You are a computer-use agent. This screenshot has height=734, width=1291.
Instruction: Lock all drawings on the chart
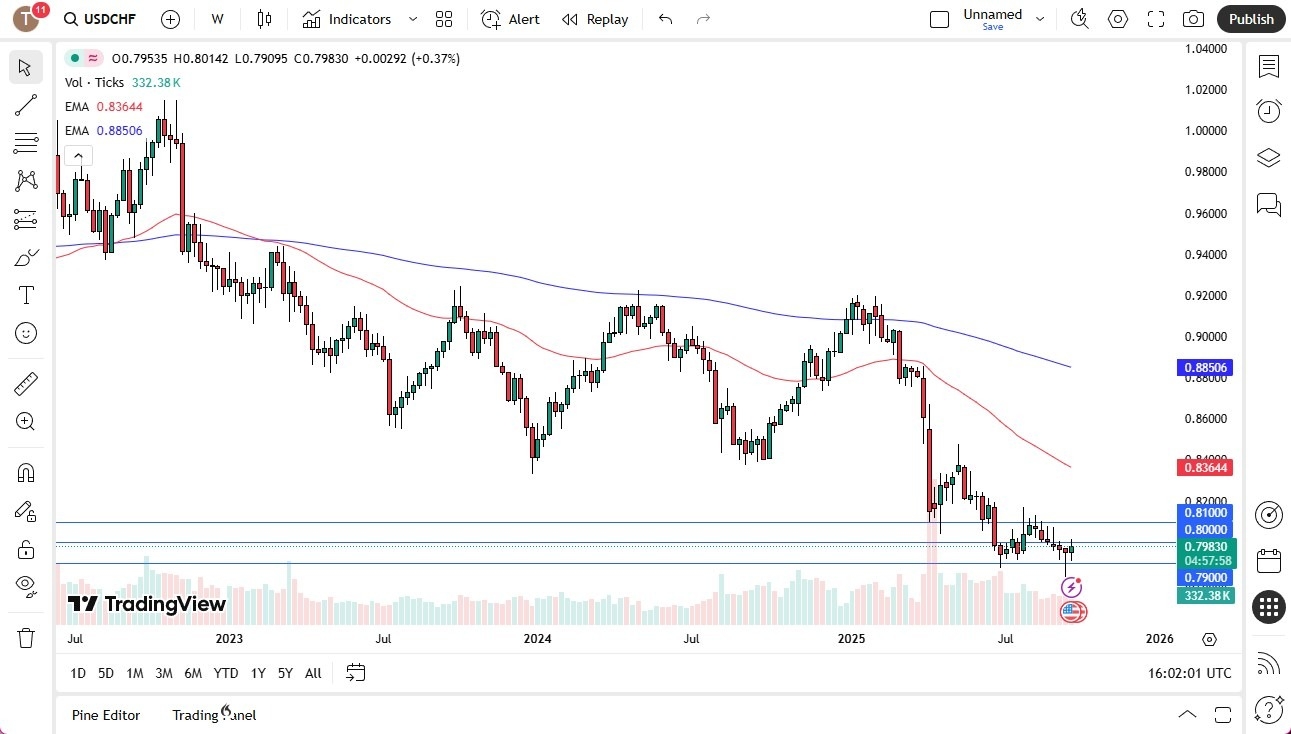coord(26,549)
